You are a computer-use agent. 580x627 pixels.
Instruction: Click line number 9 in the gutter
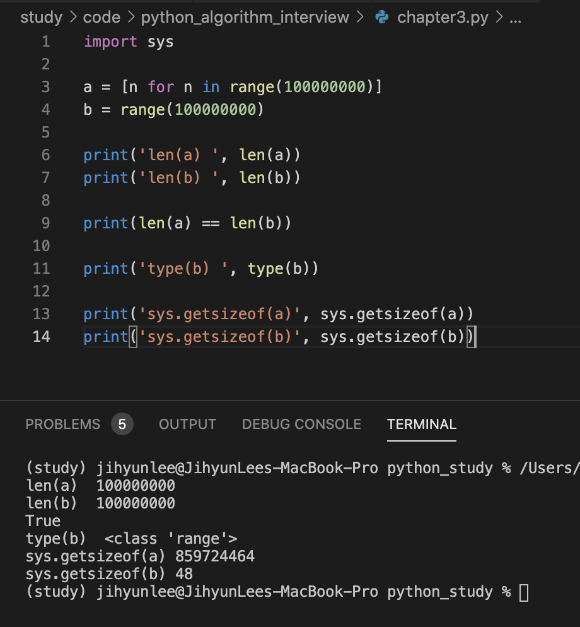[46, 223]
